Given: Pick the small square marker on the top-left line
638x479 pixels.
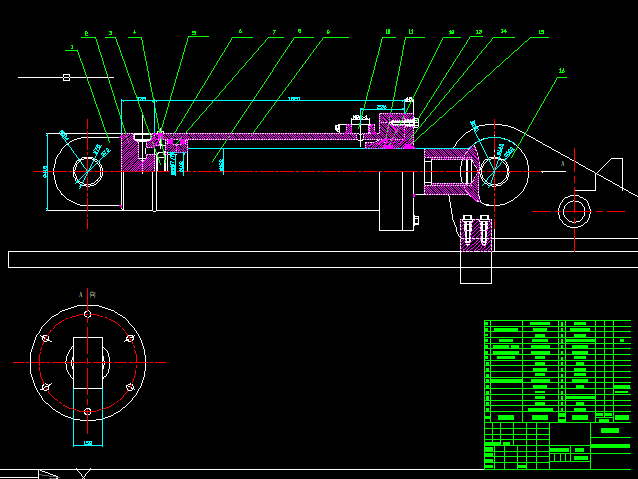Looking at the screenshot, I should click(x=67, y=77).
